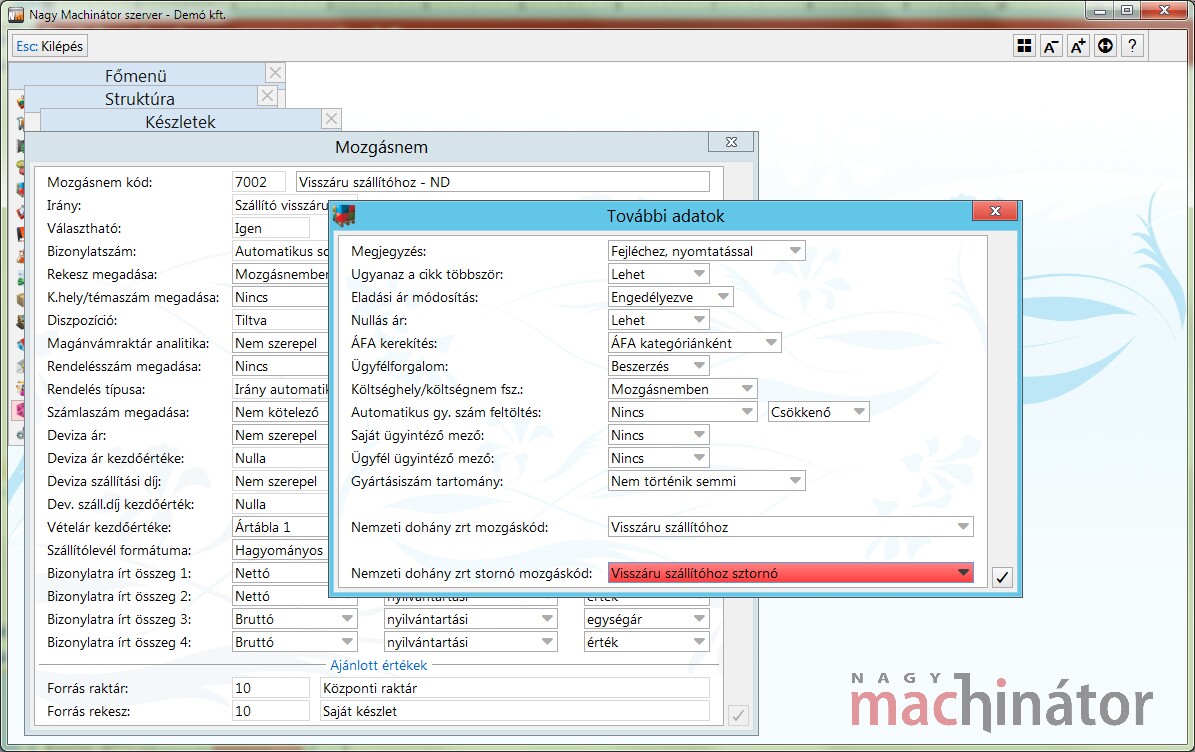Viewport: 1195px width, 752px height.
Task: Switch to the Készletek tab
Action: (x=181, y=121)
